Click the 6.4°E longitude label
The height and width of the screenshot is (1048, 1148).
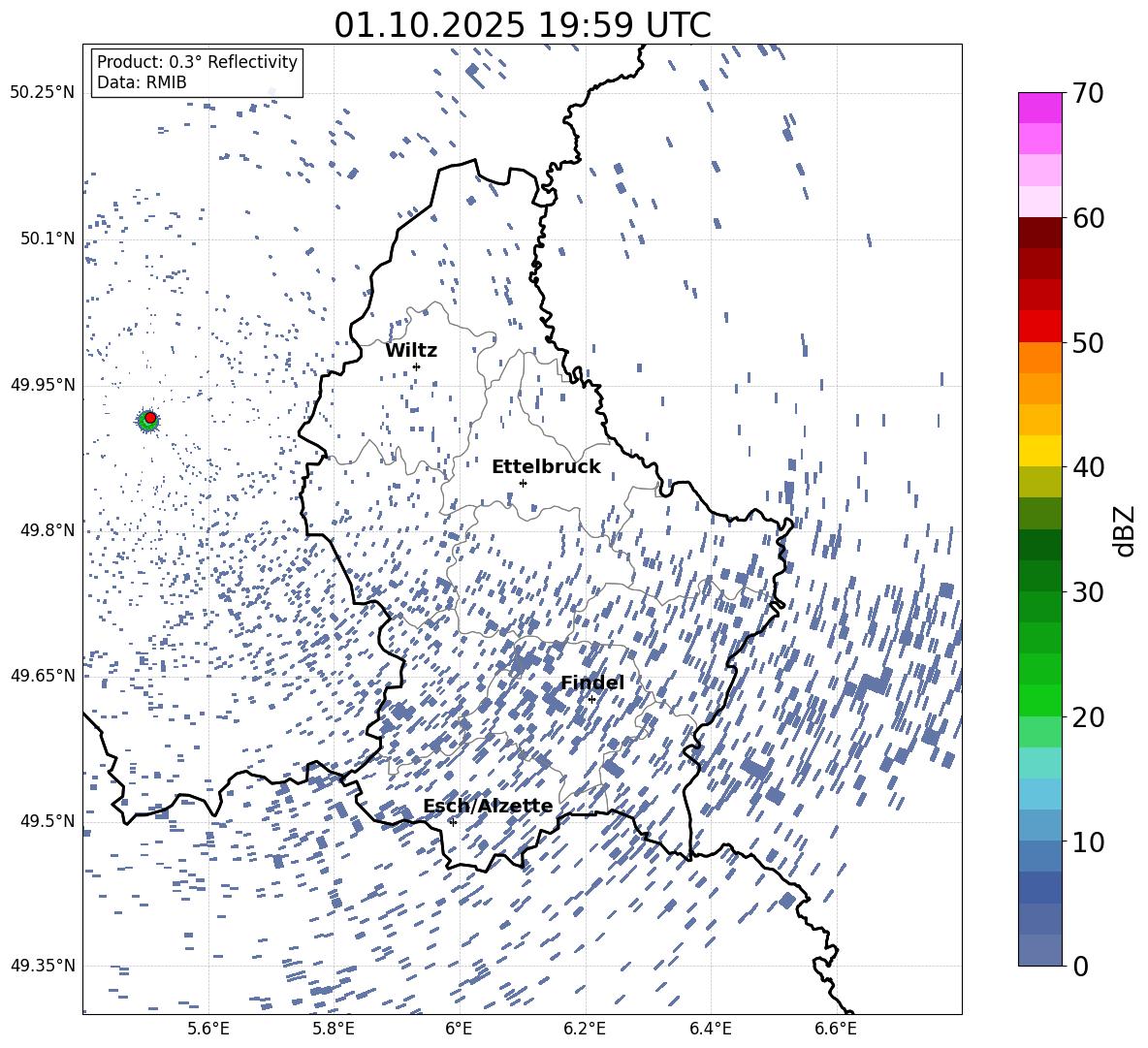[x=710, y=1029]
